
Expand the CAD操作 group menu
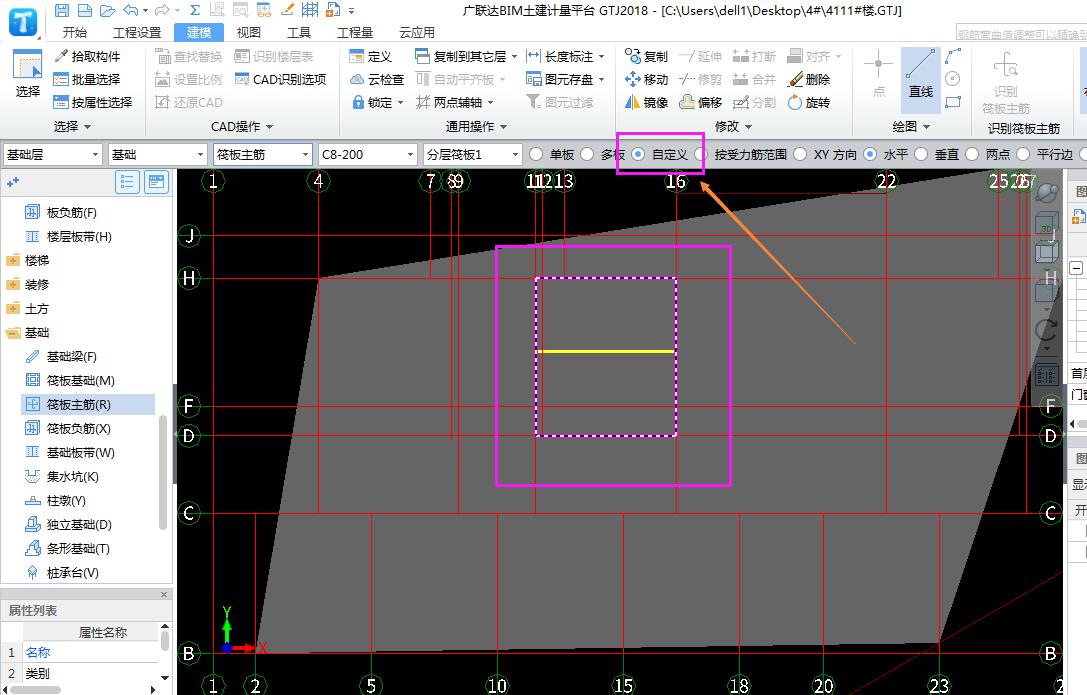[242, 126]
